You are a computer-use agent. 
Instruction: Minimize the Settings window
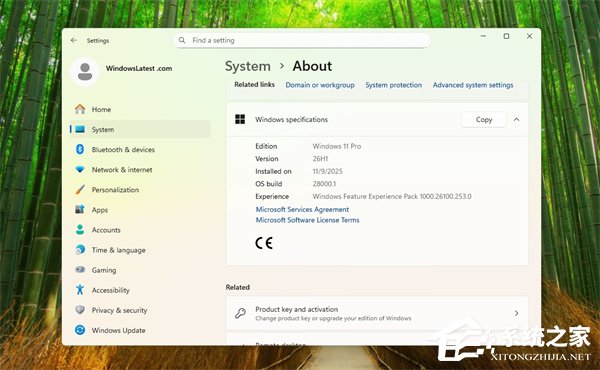point(483,36)
